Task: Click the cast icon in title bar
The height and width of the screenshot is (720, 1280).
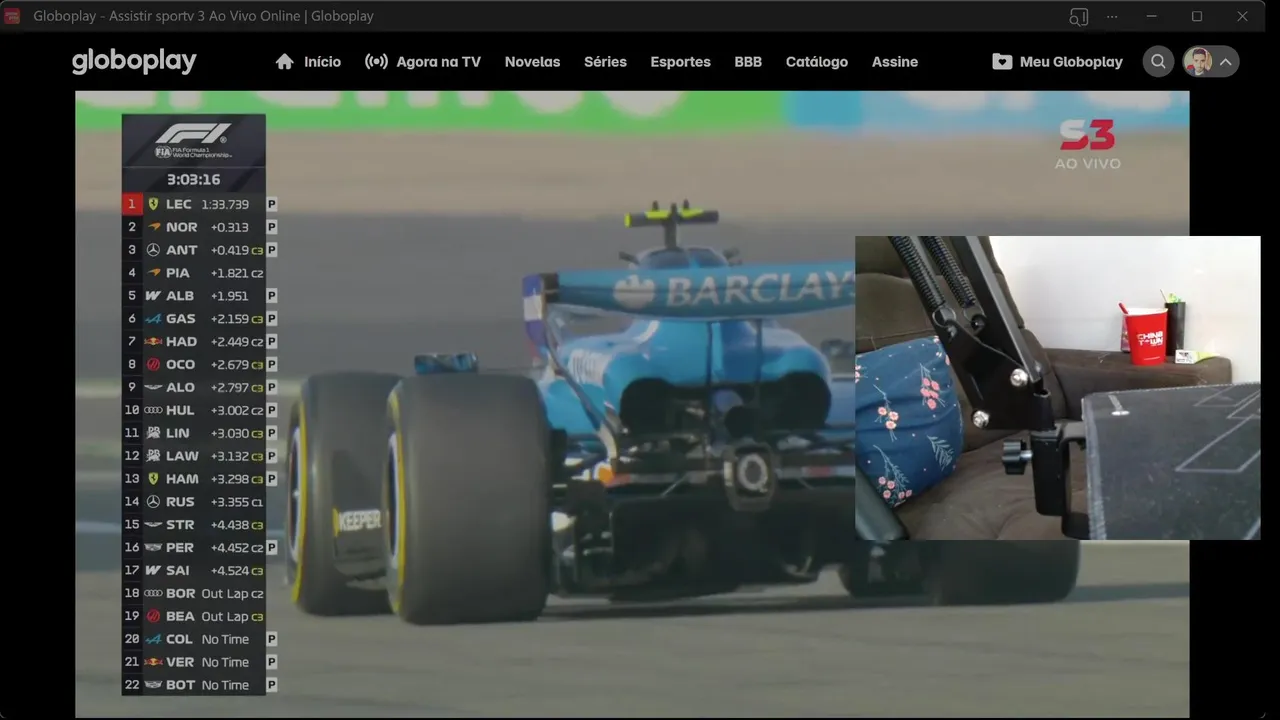Action: coord(1078,16)
